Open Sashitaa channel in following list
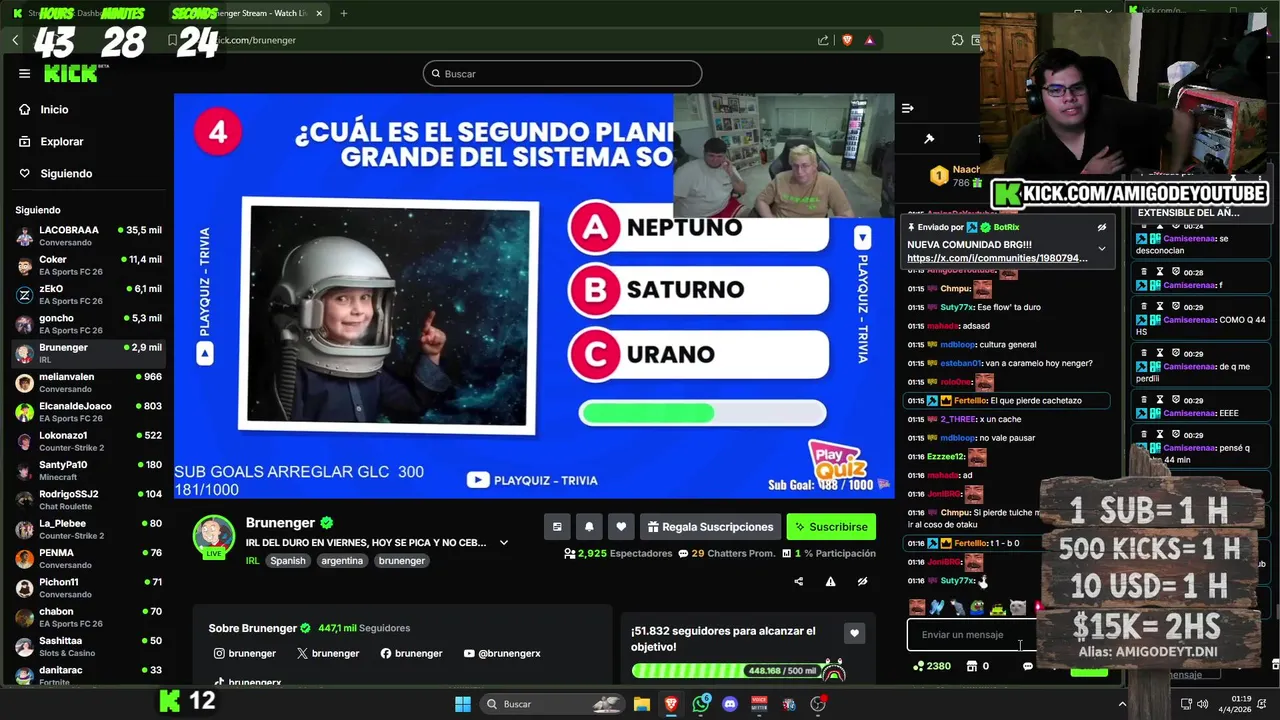The width and height of the screenshot is (1280, 720). coord(88,646)
